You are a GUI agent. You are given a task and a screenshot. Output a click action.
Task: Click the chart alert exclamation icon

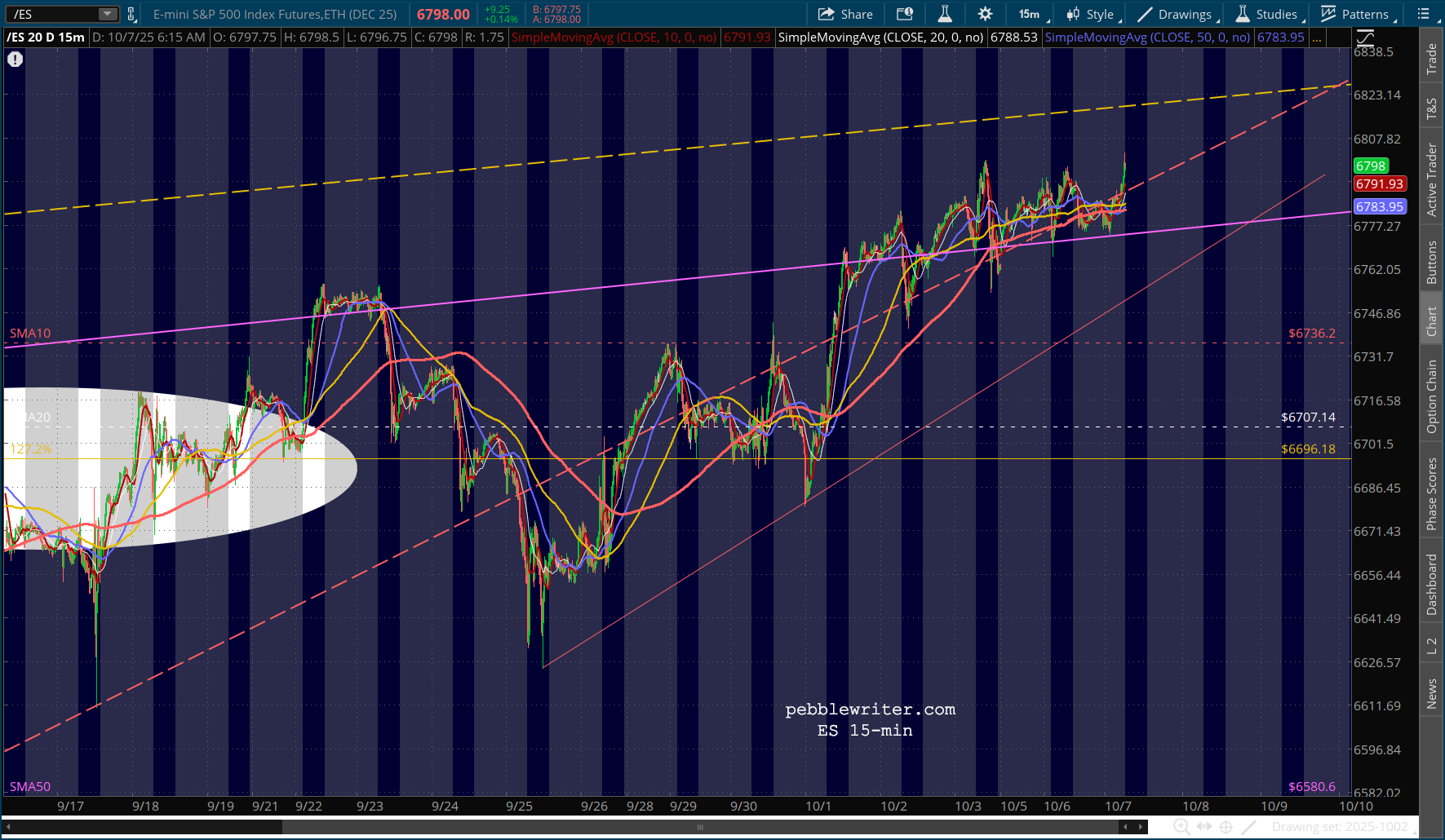(x=15, y=59)
